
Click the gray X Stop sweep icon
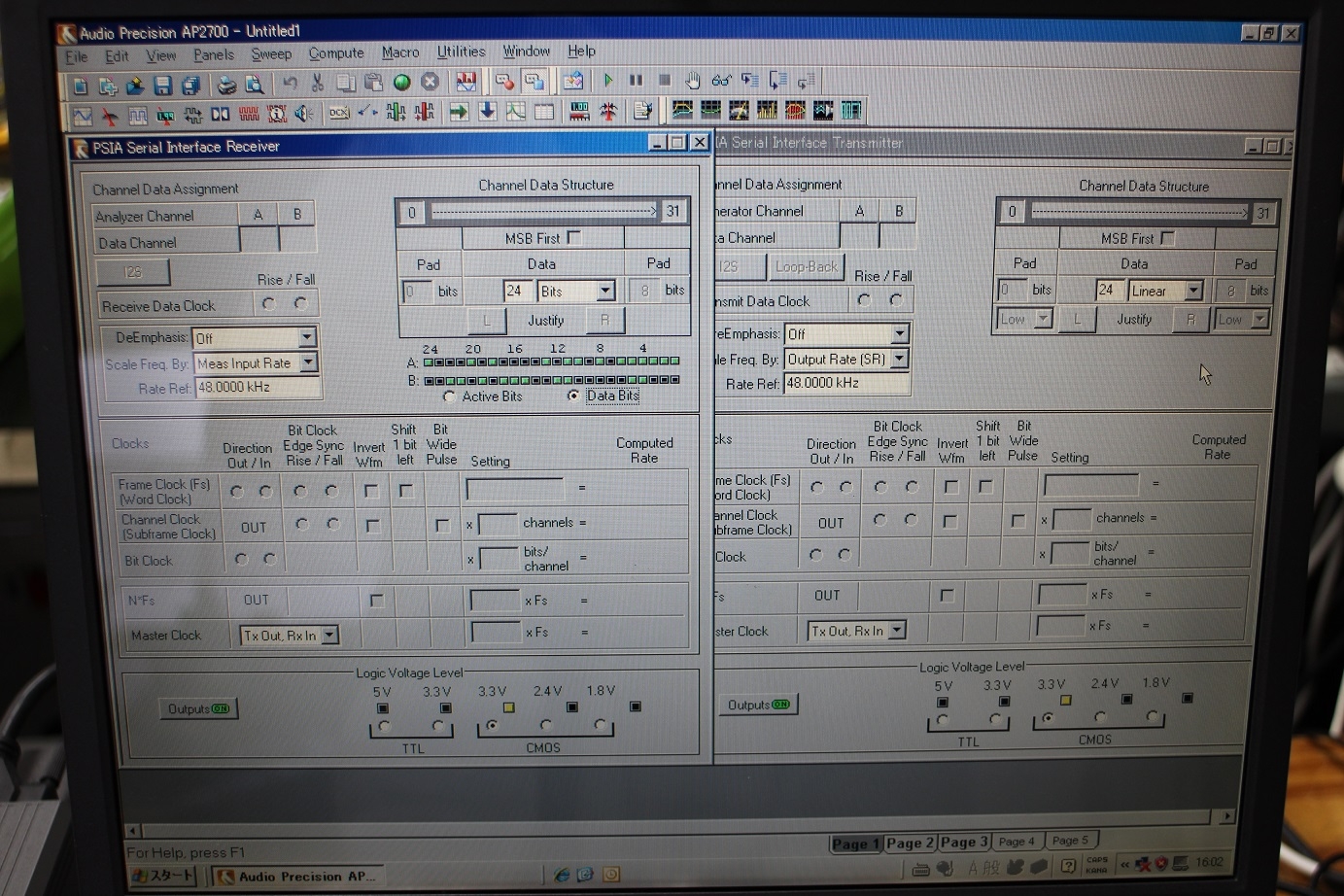pyautogui.click(x=430, y=83)
